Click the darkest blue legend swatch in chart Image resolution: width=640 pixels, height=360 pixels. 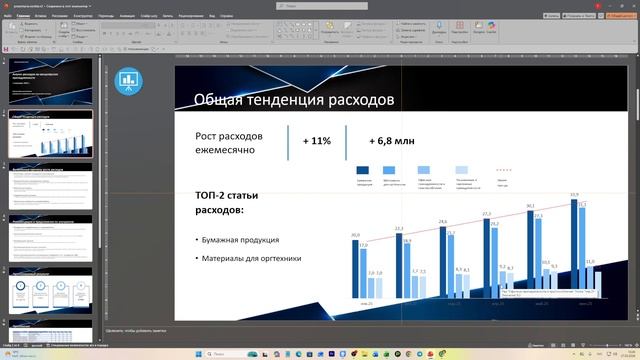click(362, 170)
